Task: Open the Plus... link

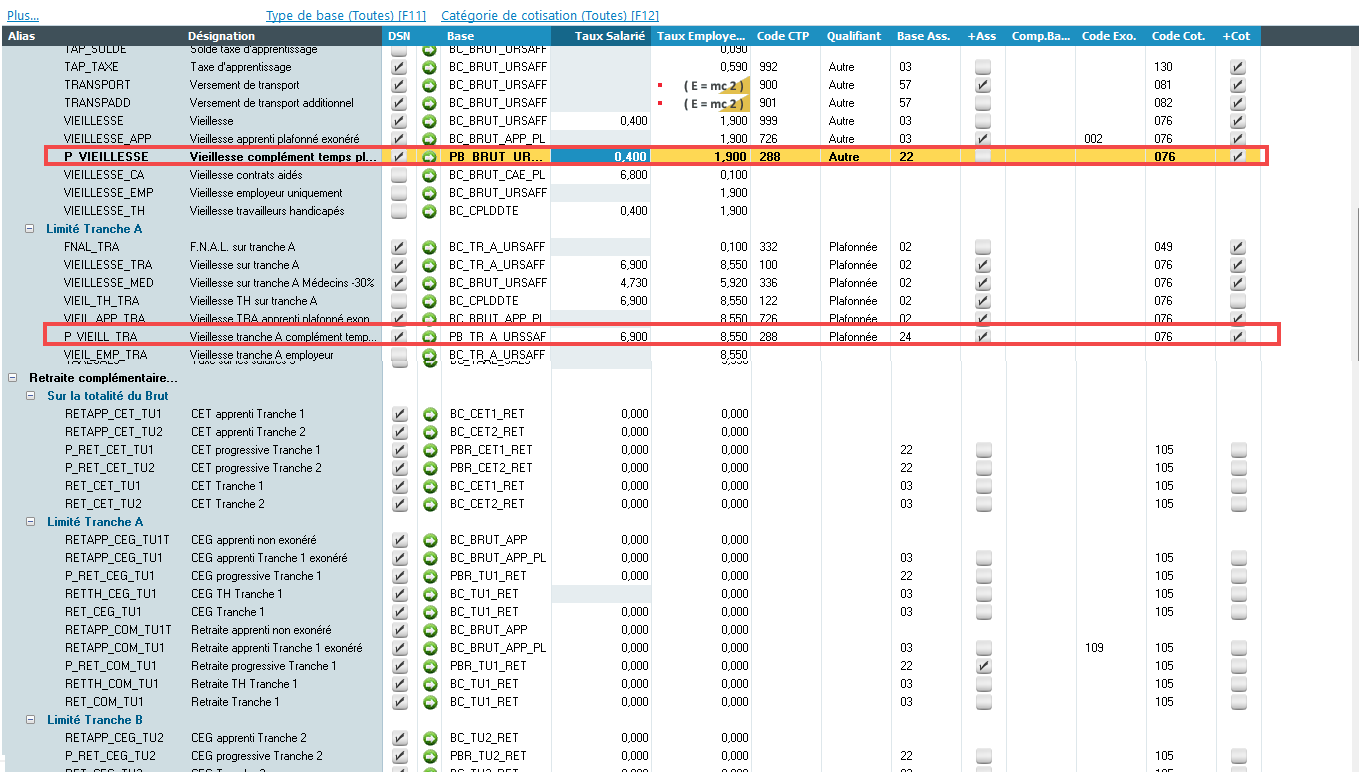Action: pos(23,15)
